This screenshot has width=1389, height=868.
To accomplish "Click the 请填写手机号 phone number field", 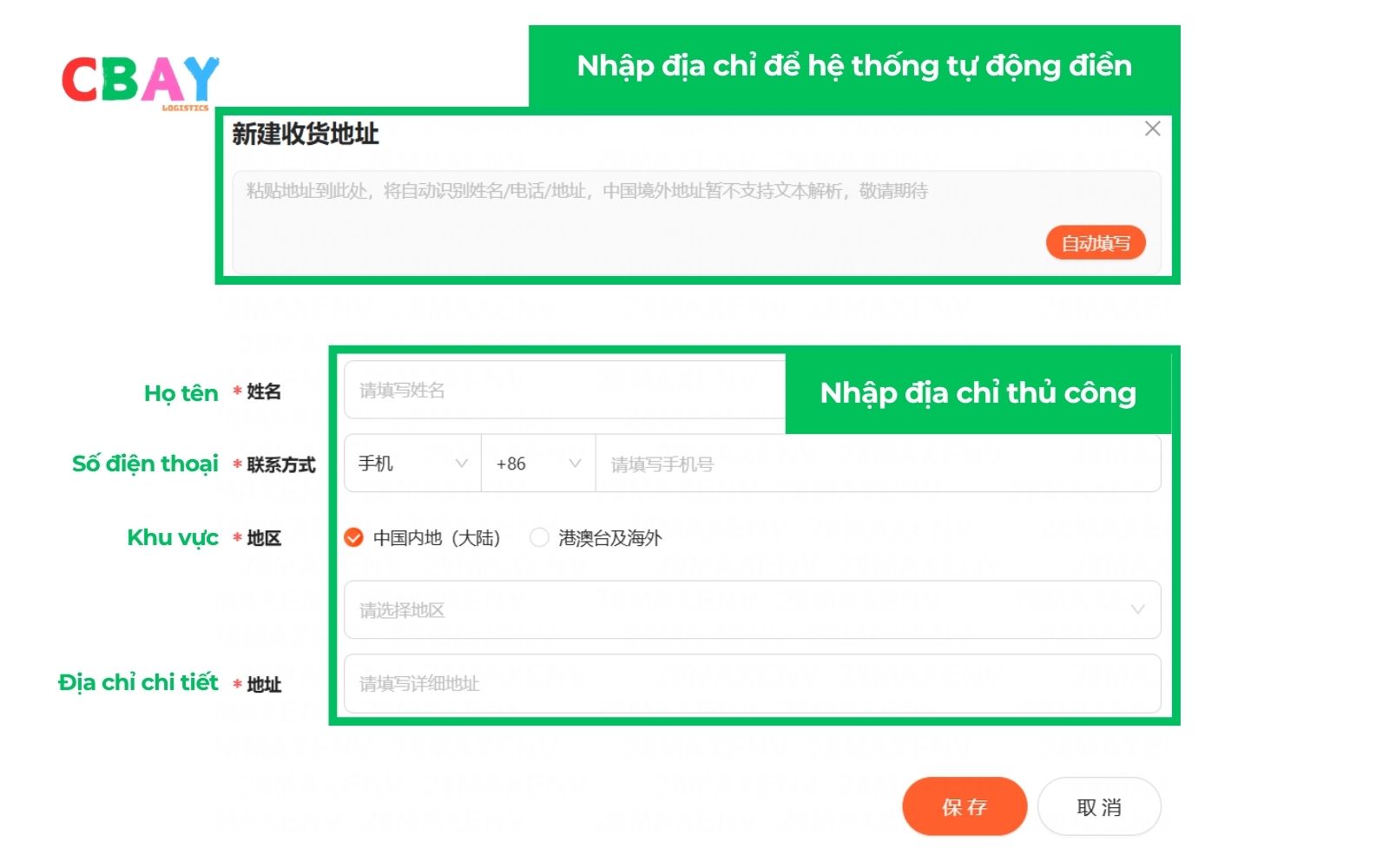I will 878,464.
